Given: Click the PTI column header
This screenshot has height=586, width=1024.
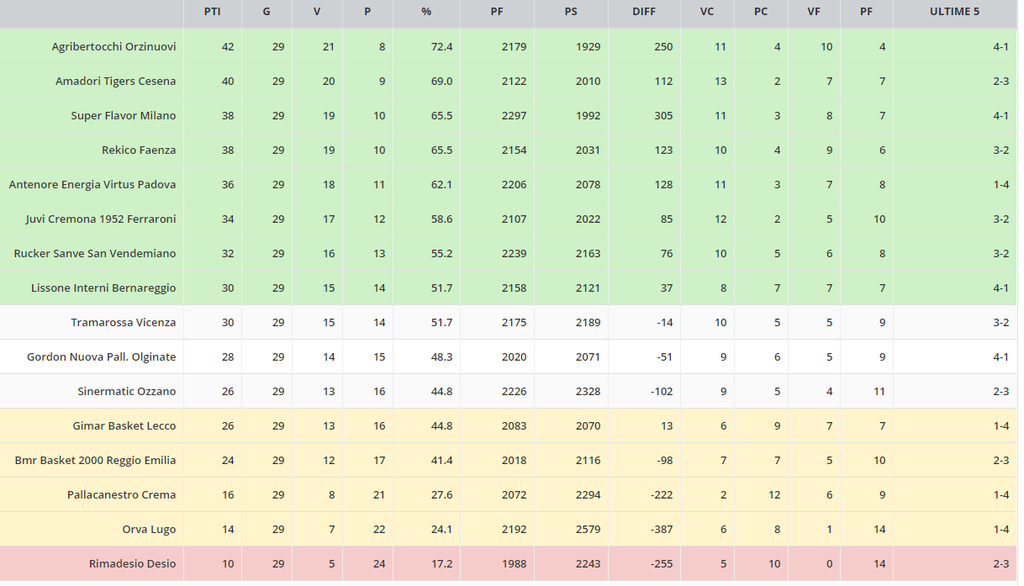Looking at the screenshot, I should pyautogui.click(x=212, y=12).
